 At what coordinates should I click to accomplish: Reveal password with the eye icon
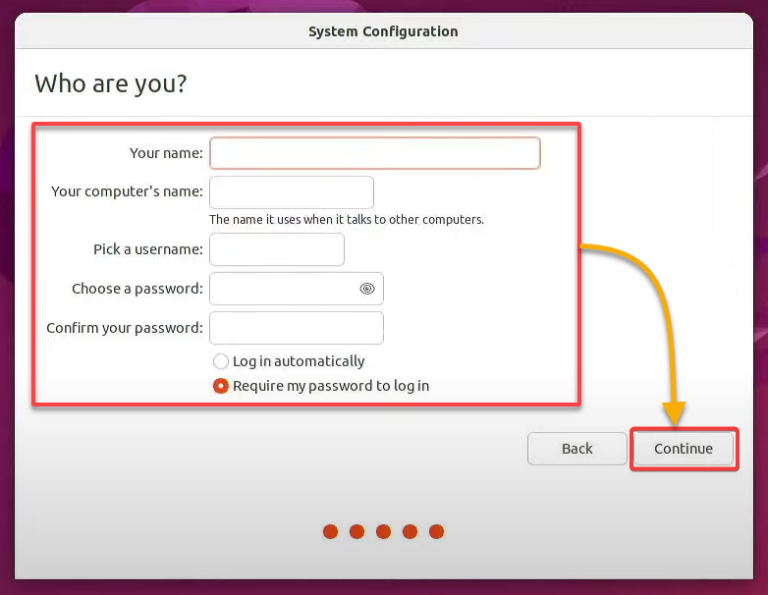click(367, 289)
